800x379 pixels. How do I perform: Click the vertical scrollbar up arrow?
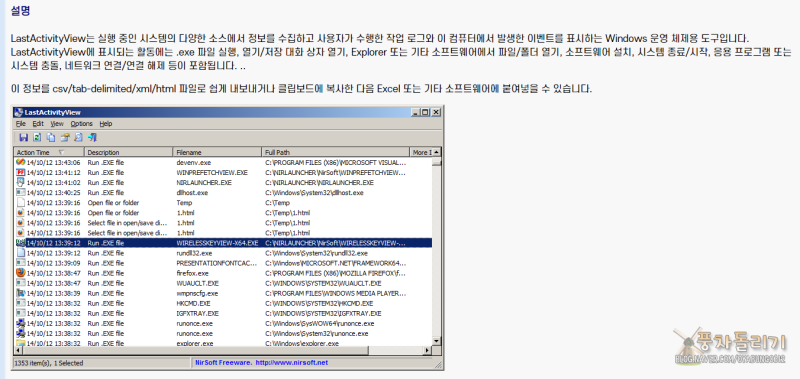(x=437, y=152)
